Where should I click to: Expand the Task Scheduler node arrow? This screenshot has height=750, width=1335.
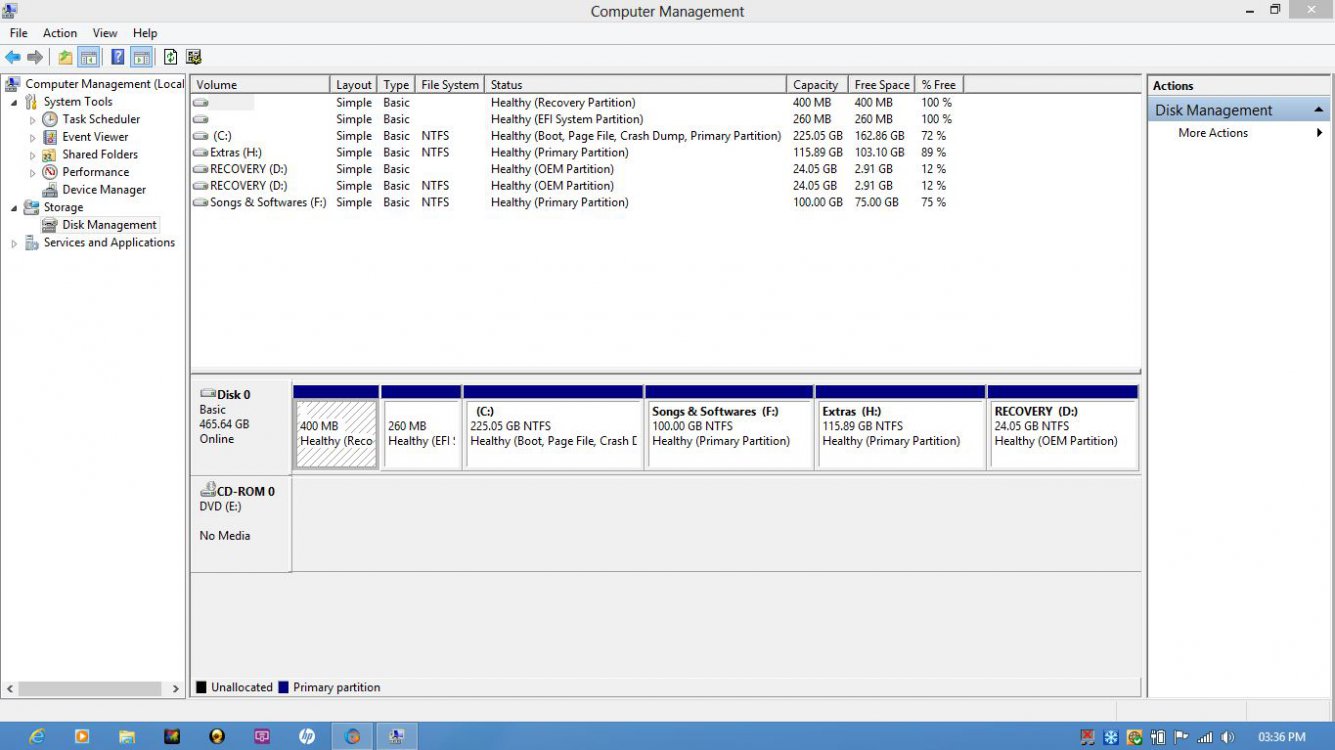(33, 120)
